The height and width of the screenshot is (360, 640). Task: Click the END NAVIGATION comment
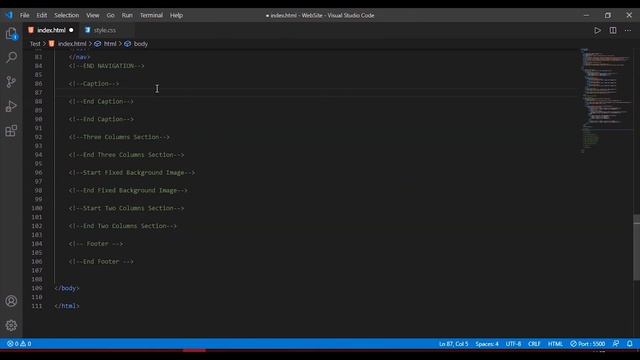click(106, 66)
